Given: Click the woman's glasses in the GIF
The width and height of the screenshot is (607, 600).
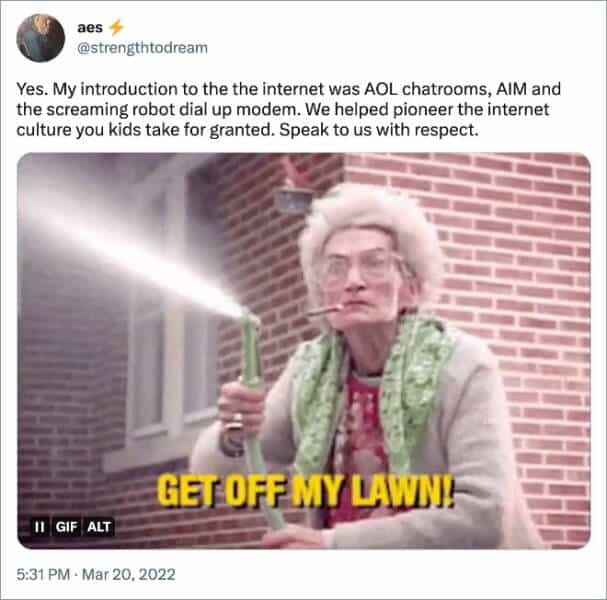Looking at the screenshot, I should click(364, 266).
